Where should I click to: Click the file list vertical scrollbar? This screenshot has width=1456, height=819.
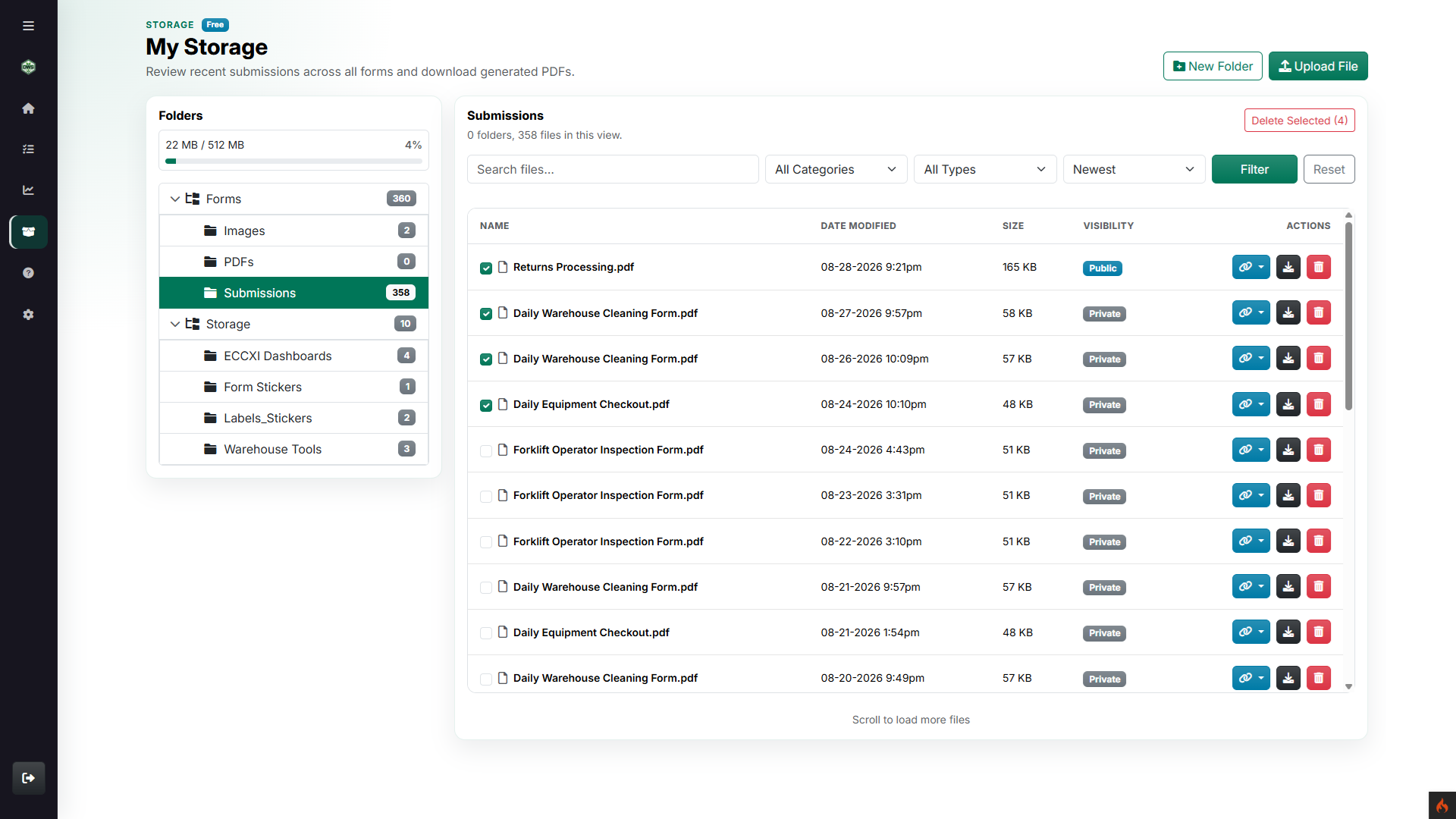pyautogui.click(x=1348, y=315)
